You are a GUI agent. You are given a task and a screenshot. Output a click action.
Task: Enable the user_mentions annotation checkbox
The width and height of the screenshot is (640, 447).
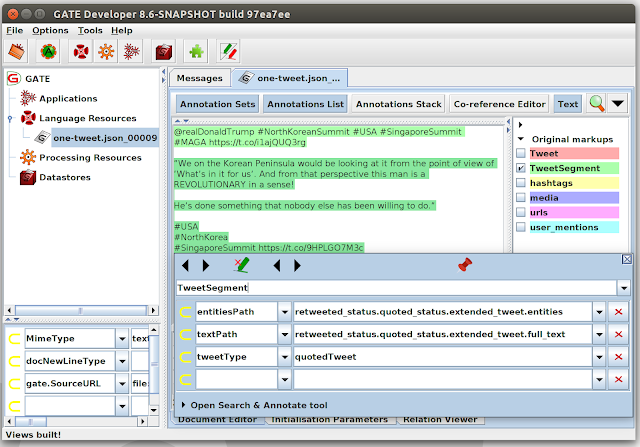[x=521, y=227]
